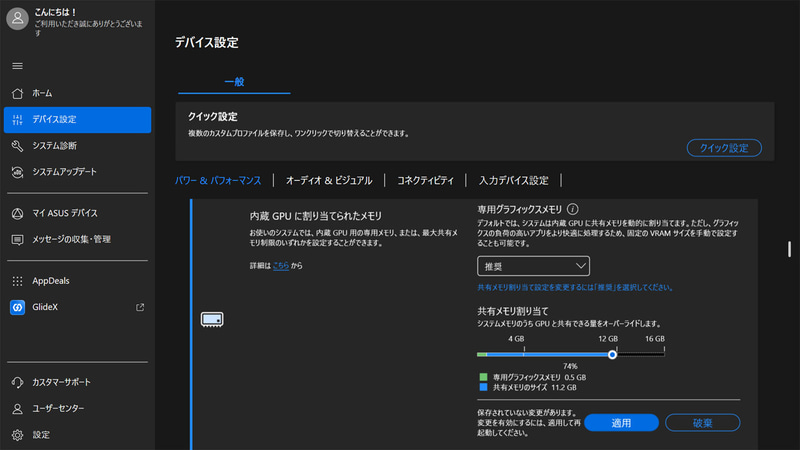Collapse sidebar with hamburger menu icon

17,66
